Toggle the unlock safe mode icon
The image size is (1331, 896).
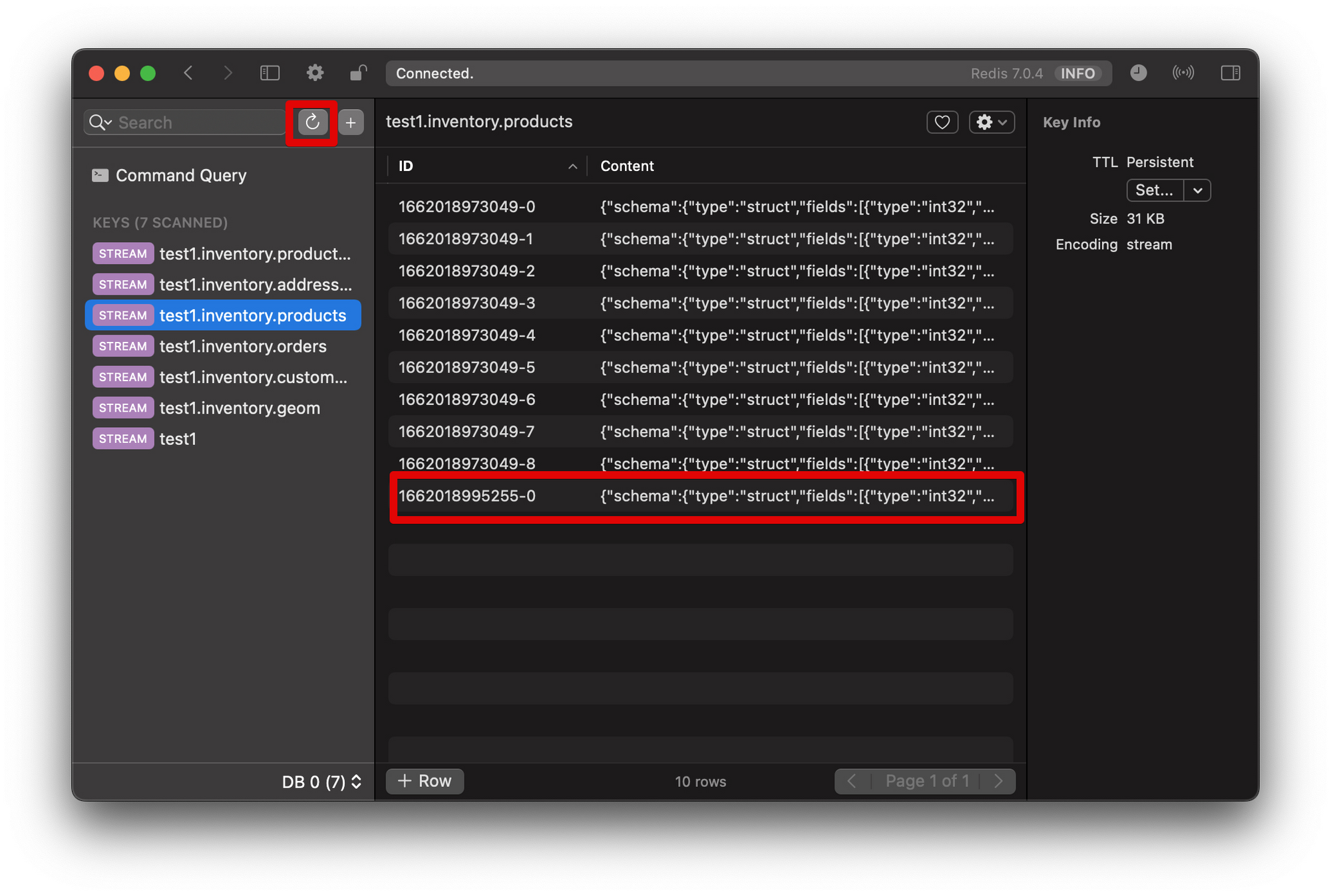pos(358,73)
